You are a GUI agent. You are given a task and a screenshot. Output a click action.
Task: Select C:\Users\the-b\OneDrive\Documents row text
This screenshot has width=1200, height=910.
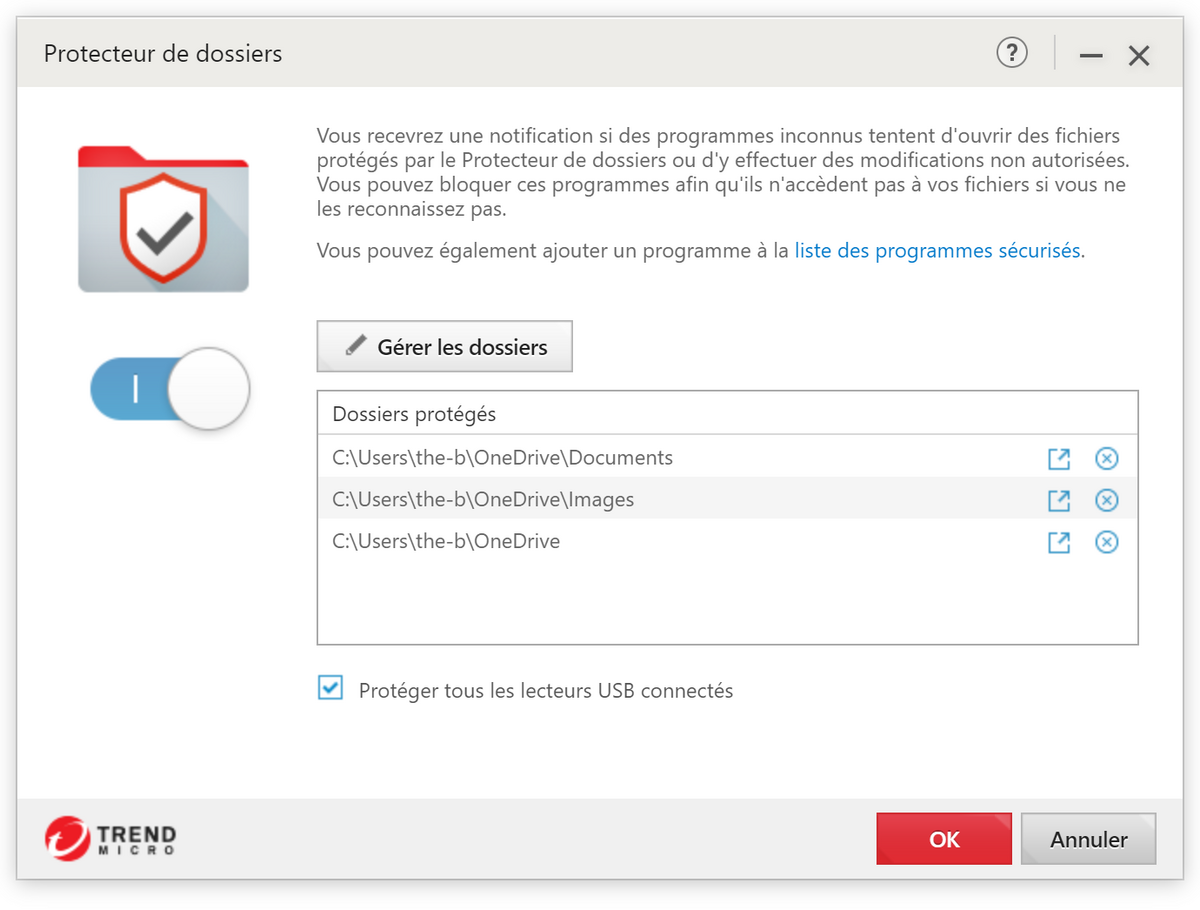click(x=503, y=458)
